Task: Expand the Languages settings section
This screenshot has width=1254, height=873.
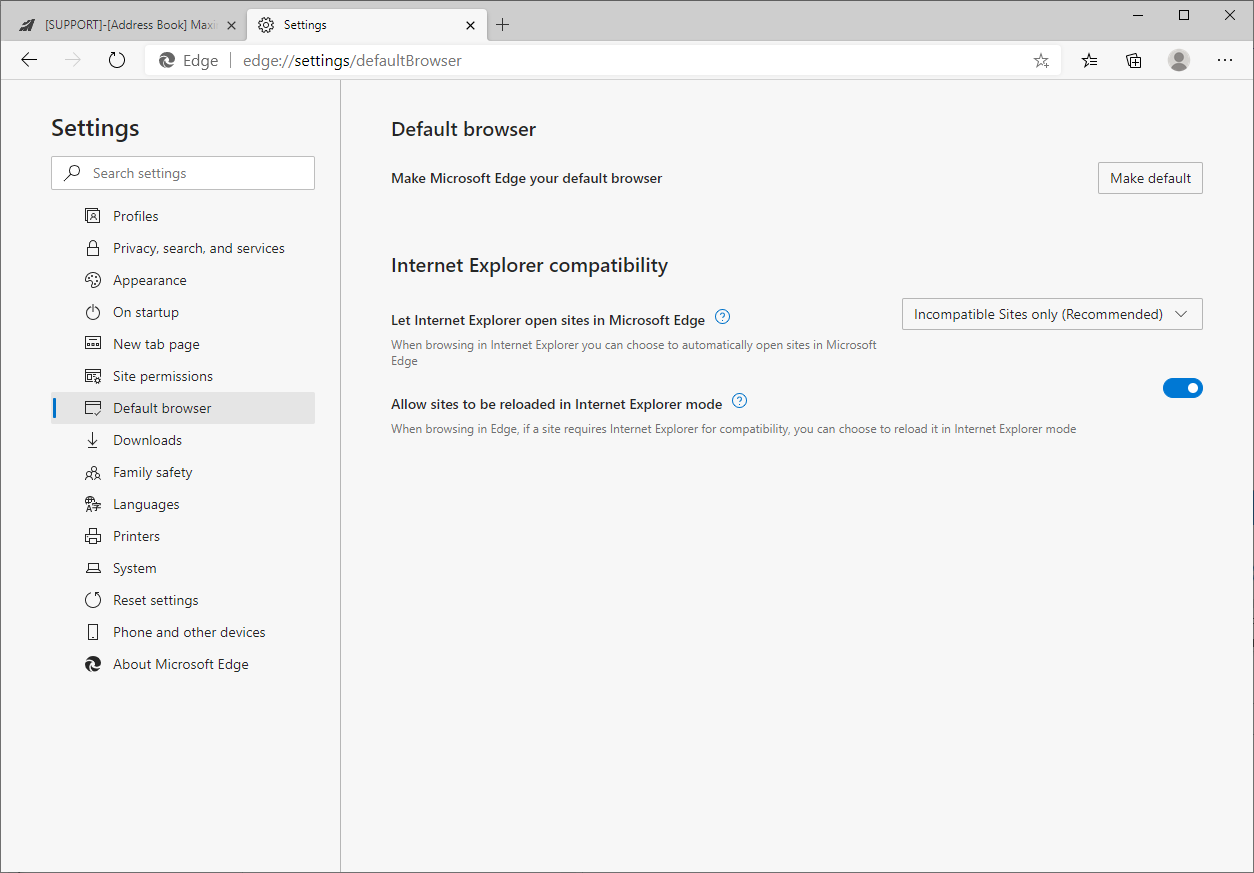Action: tap(147, 503)
